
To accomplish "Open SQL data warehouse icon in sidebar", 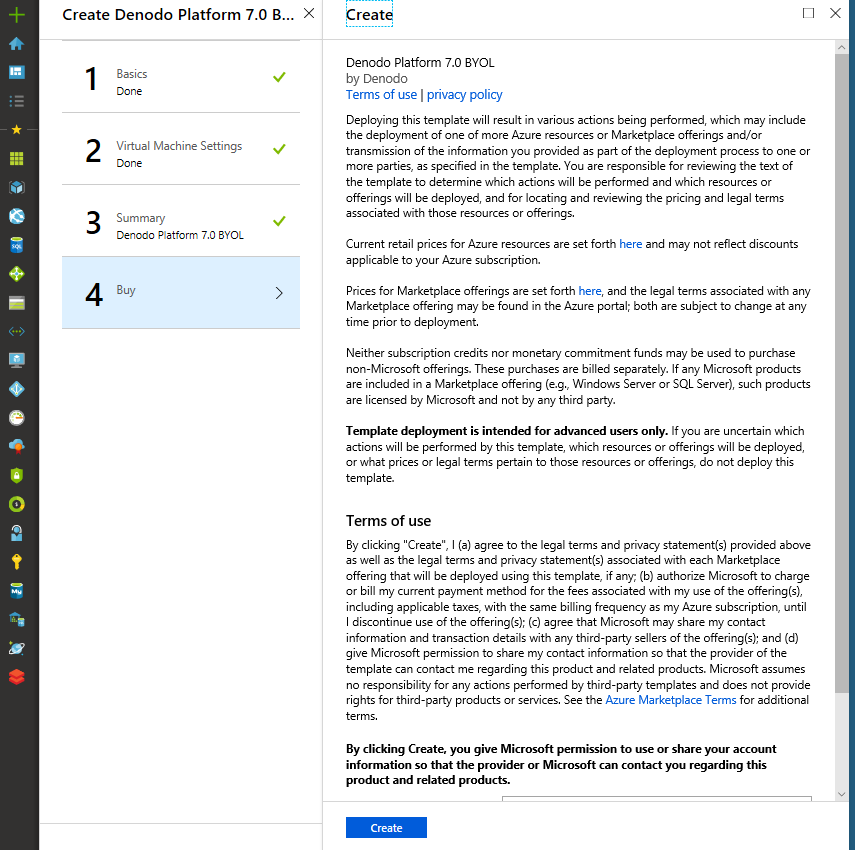I will [x=17, y=619].
